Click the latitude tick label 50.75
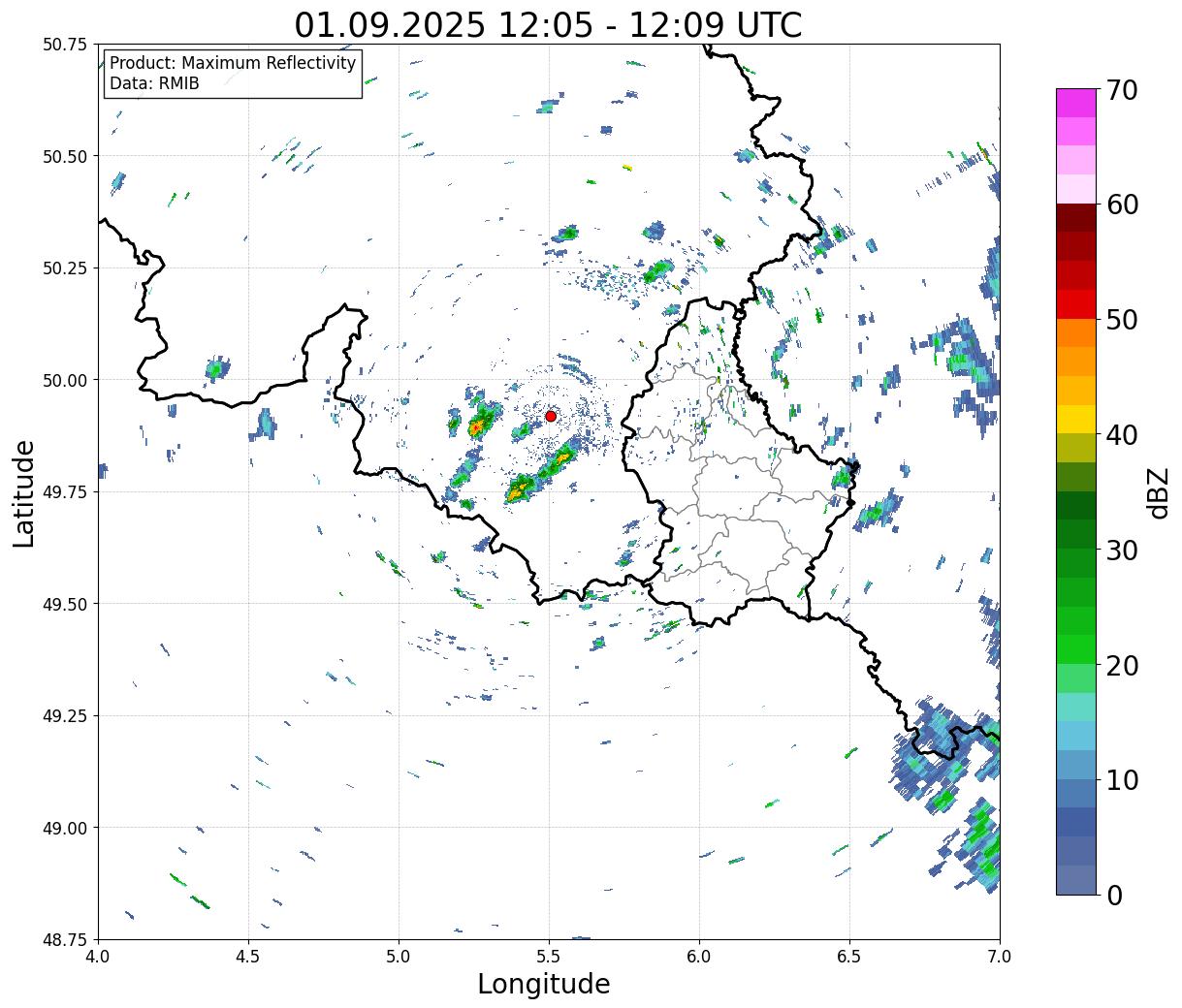Image resolution: width=1182 pixels, height=1008 pixels. [65, 45]
